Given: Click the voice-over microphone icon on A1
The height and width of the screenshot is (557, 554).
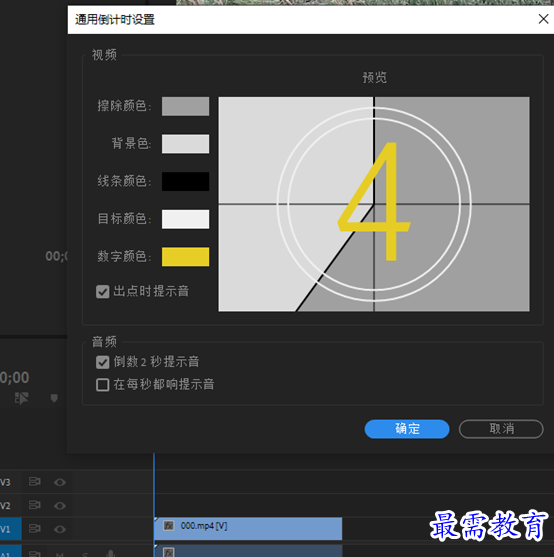Looking at the screenshot, I should pyautogui.click(x=110, y=553).
